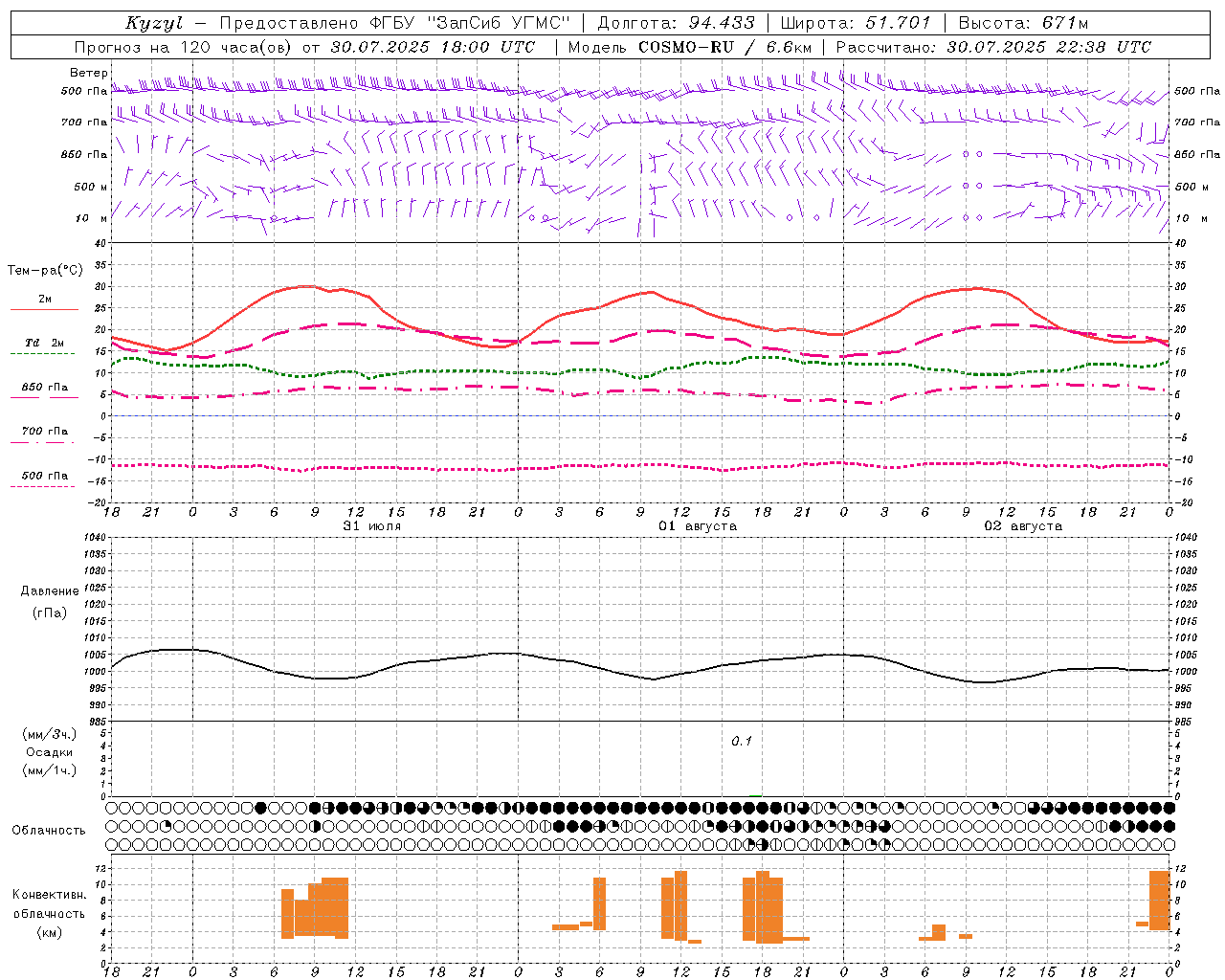The image size is (1225, 980).
Task: Click the "0.1" precipitation amount value
Action: pos(742,742)
